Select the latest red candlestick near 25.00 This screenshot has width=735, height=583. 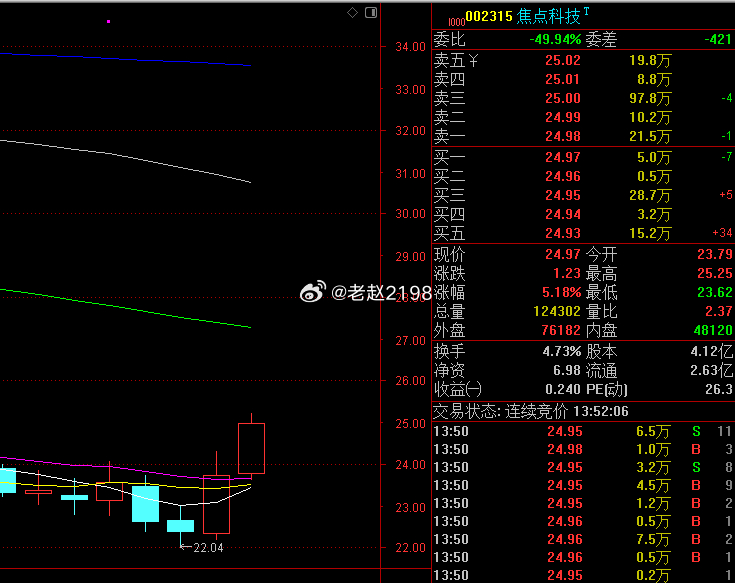pos(251,446)
